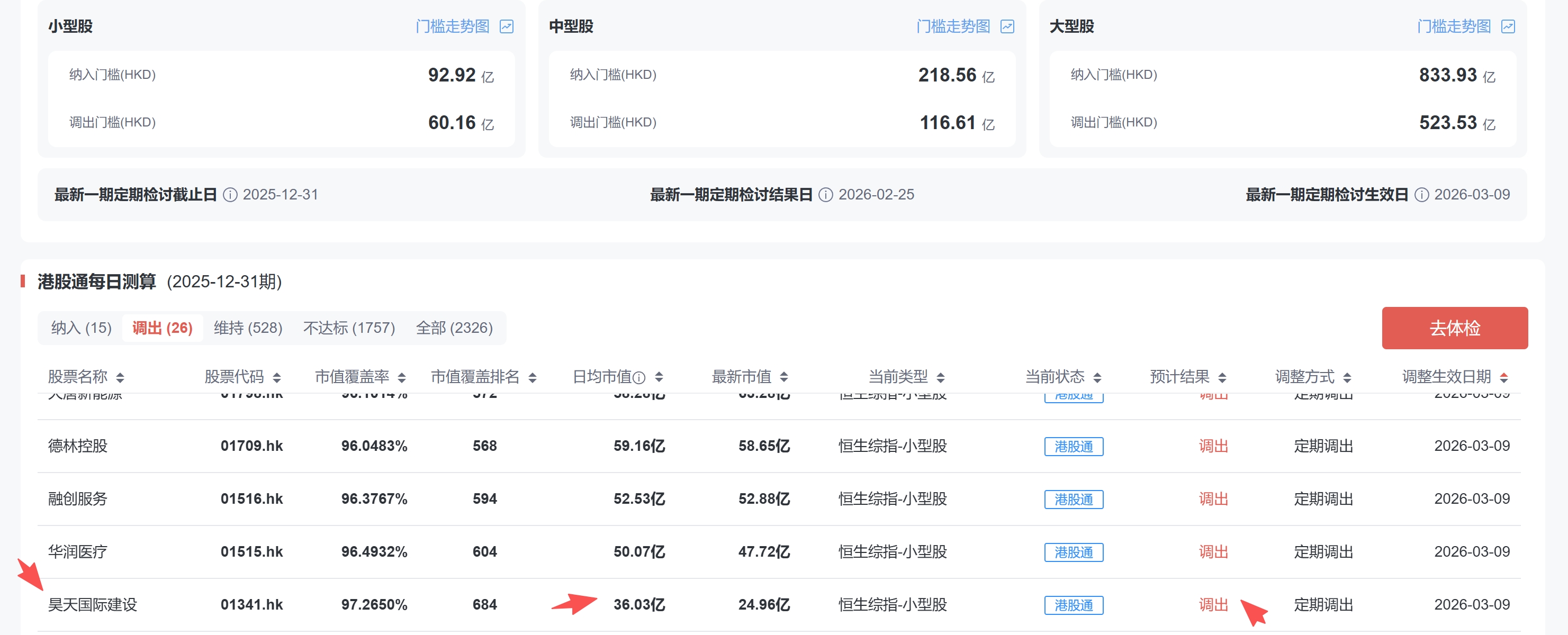Click info icon in 日均市值 column header
This screenshot has width=1568, height=635.
638,378
